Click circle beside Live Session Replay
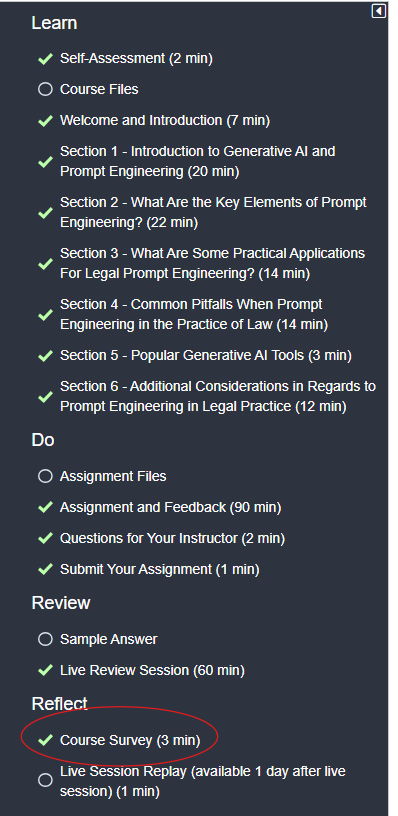The width and height of the screenshot is (398, 816). pos(45,780)
